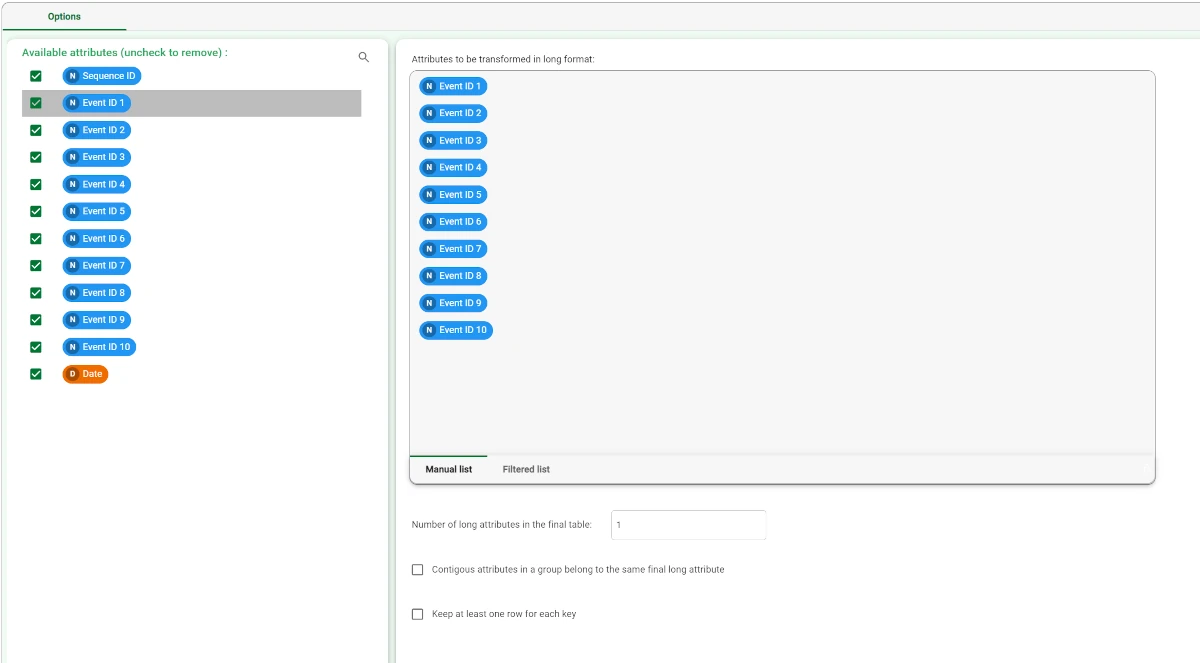The image size is (1200, 663).
Task: Switch to the Options tab
Action: pos(65,17)
